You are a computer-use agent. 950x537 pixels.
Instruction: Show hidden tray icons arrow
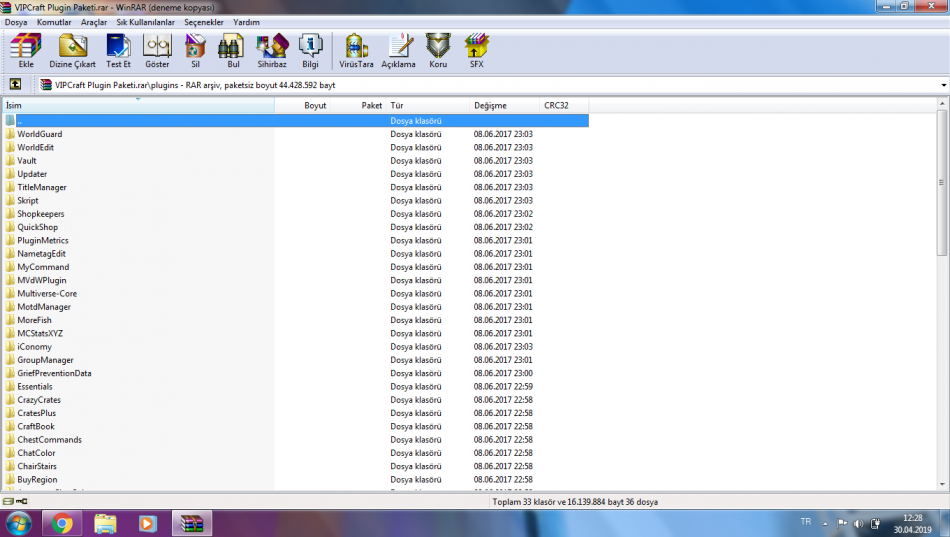click(825, 523)
